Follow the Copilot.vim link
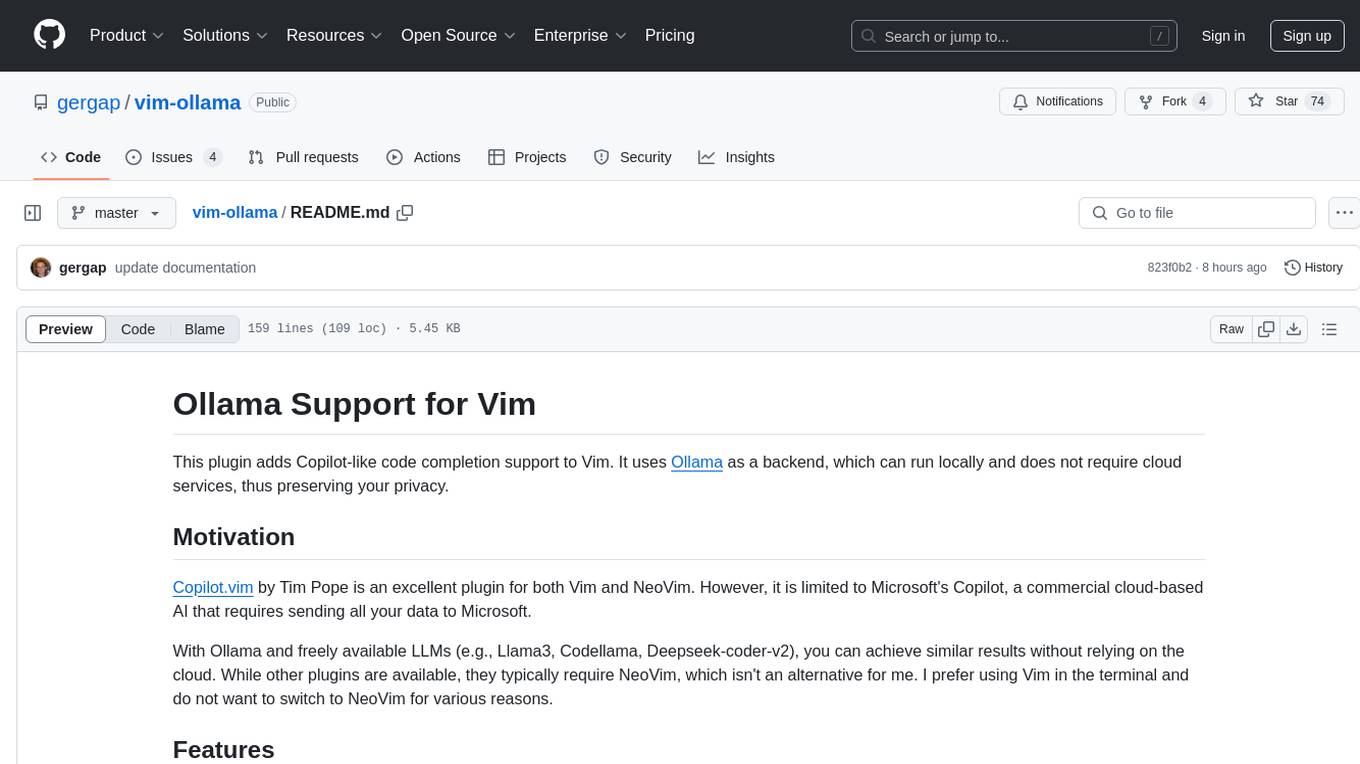 [213, 587]
